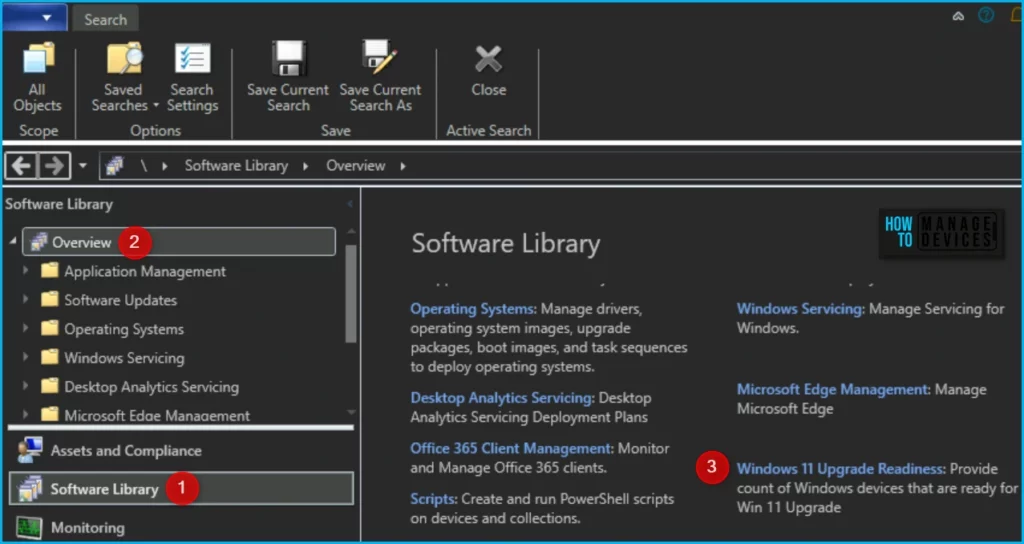Select the Search ribbon tab
This screenshot has width=1024, height=544.
(105, 20)
